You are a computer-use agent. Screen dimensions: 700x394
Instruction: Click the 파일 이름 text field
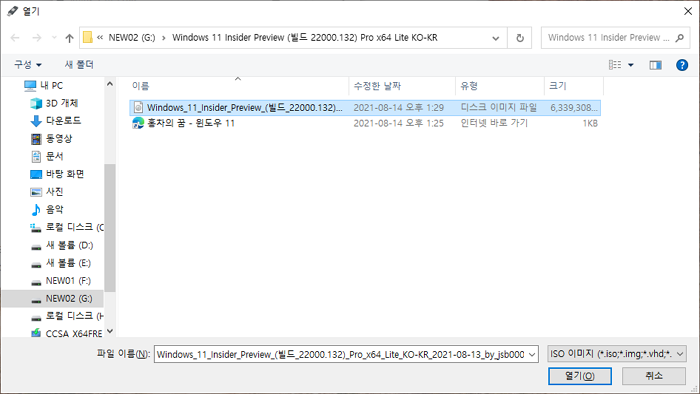340,354
